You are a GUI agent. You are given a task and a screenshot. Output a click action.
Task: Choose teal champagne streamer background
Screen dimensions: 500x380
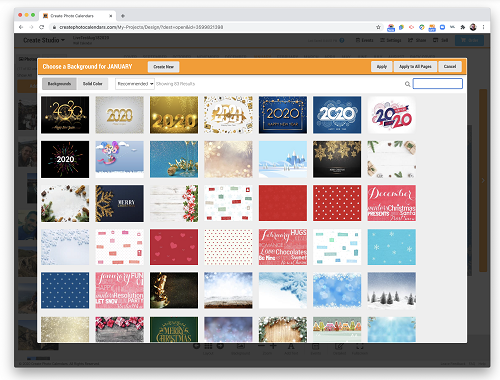coord(174,159)
